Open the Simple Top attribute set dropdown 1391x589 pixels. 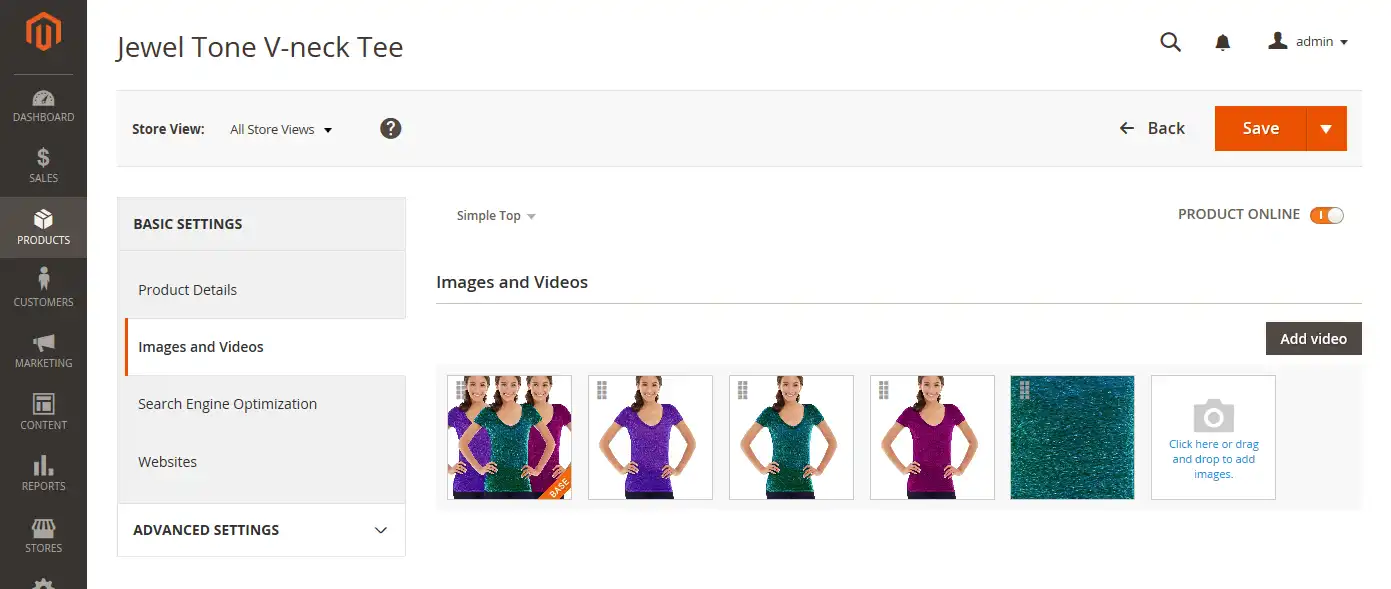pyautogui.click(x=496, y=216)
